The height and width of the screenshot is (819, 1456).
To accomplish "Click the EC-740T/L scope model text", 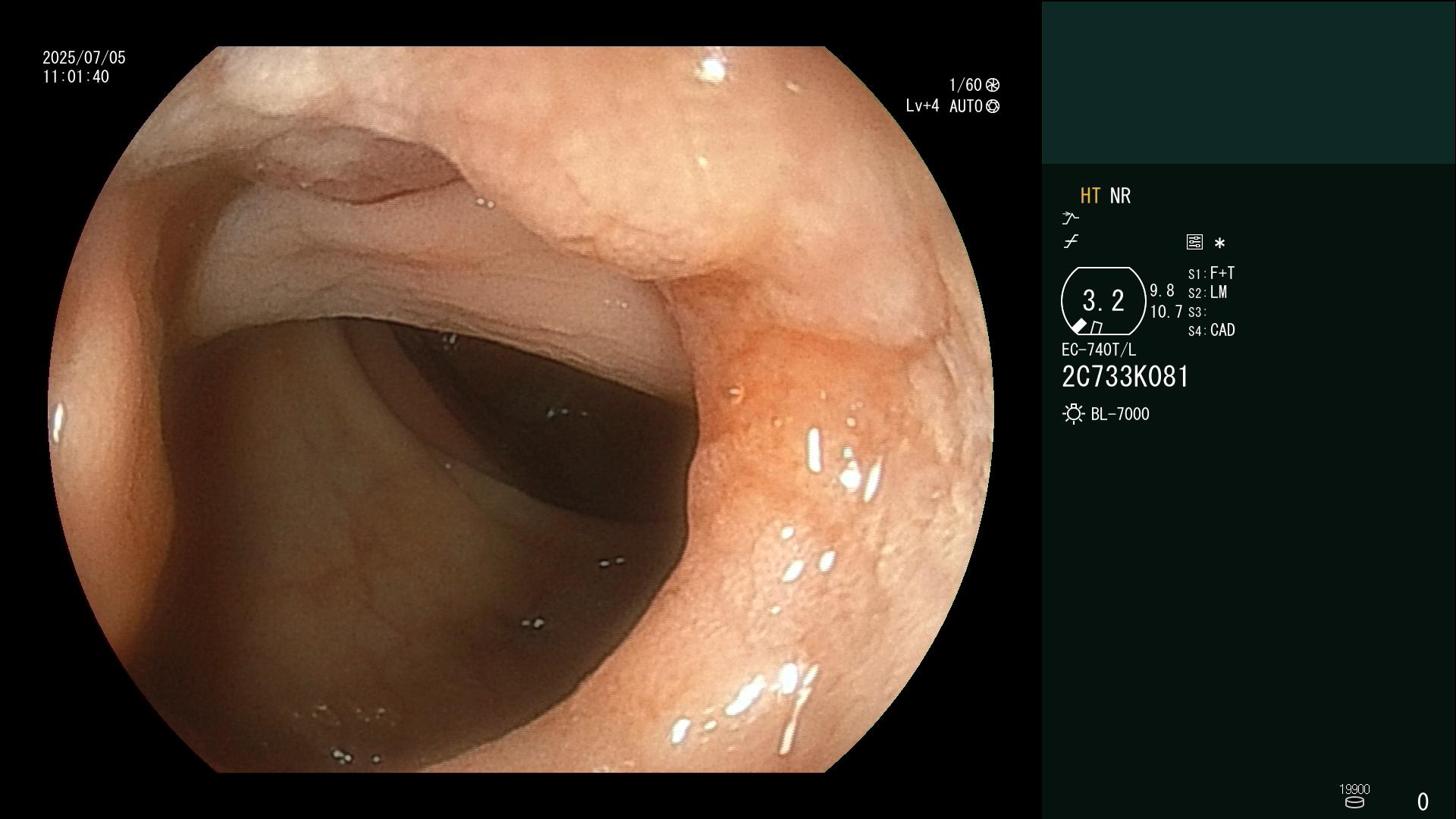I will pos(1099,350).
